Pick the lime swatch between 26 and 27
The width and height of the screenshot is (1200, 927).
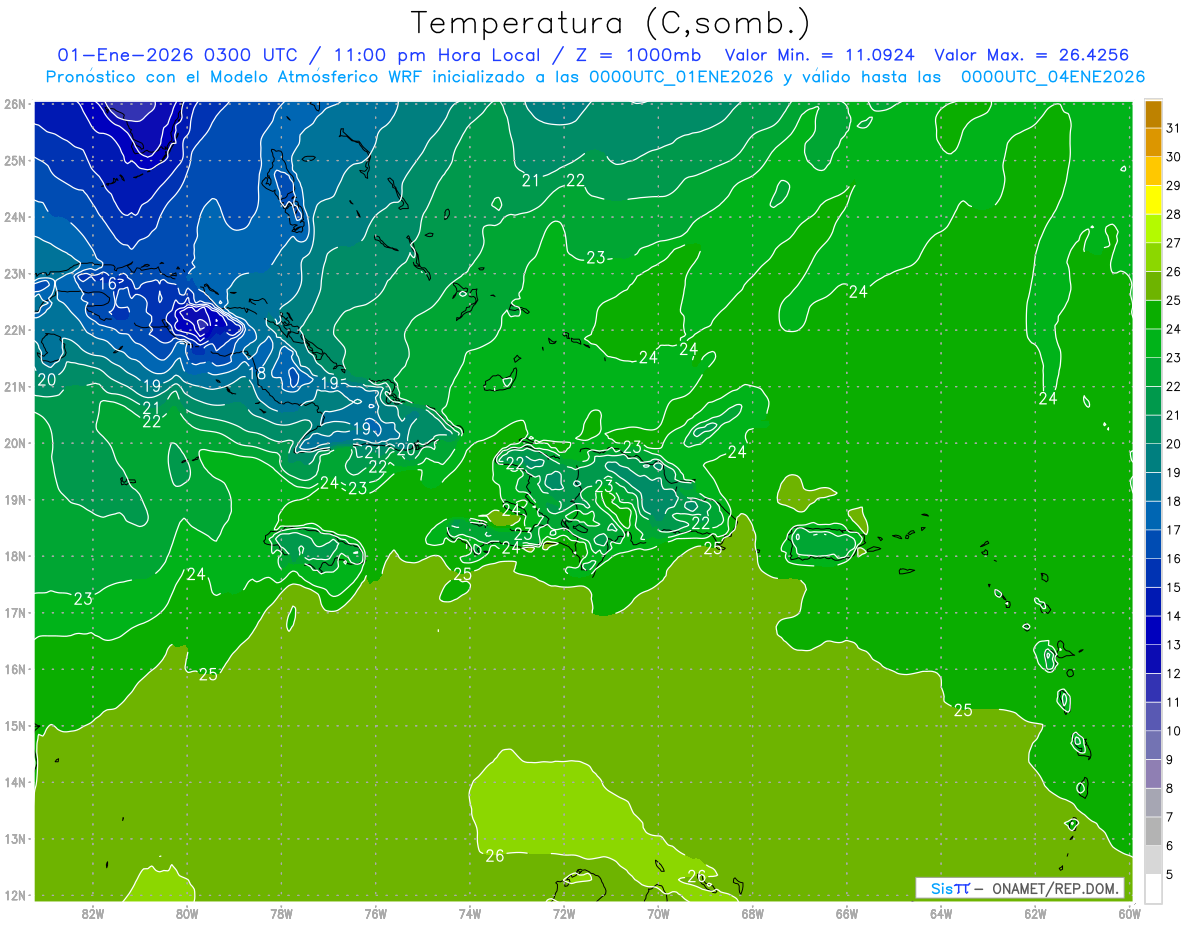1153,257
